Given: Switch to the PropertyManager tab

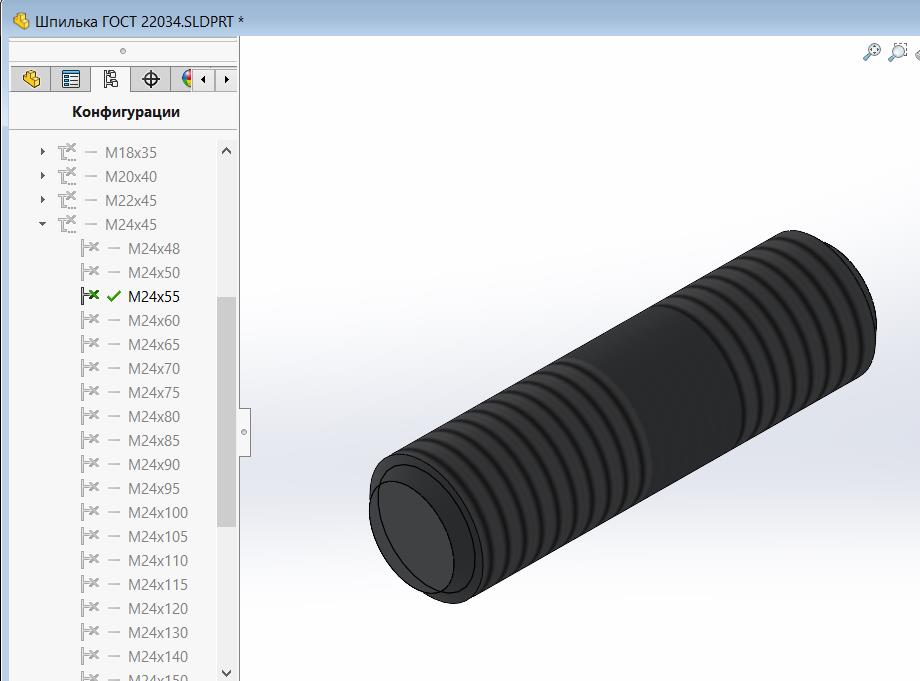Looking at the screenshot, I should (71, 79).
